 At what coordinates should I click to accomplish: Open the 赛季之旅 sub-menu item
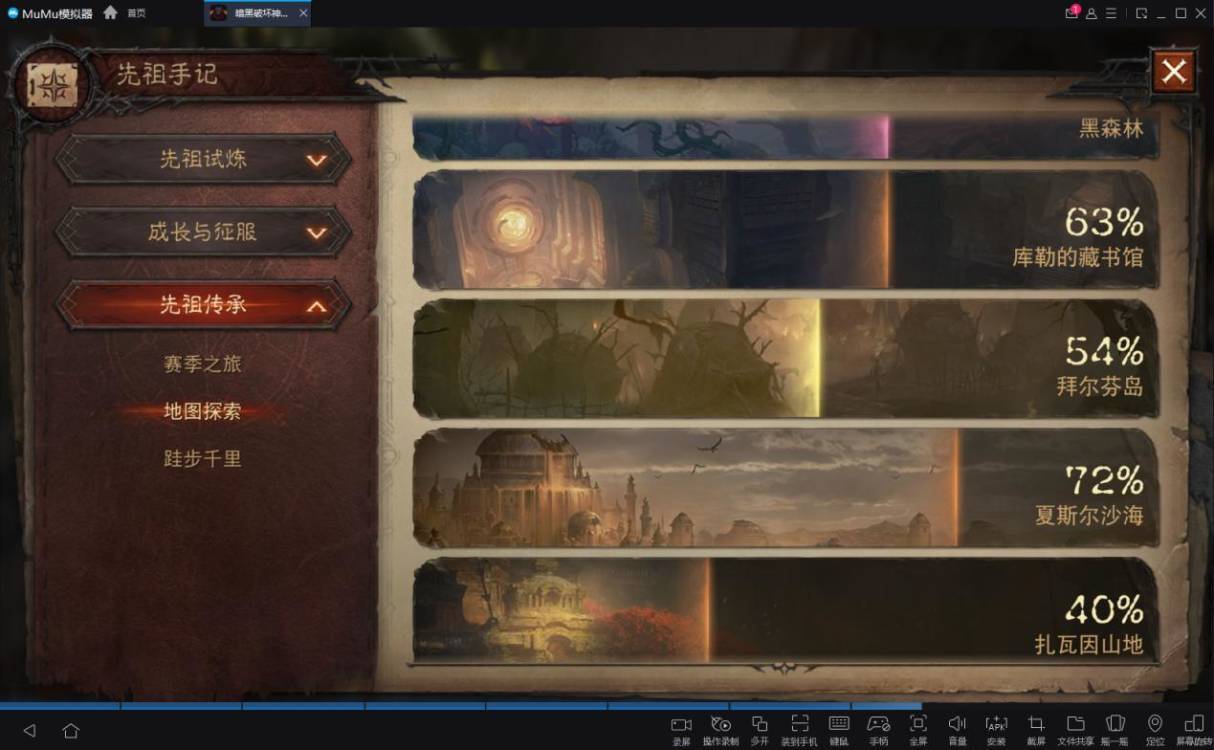[x=203, y=365]
